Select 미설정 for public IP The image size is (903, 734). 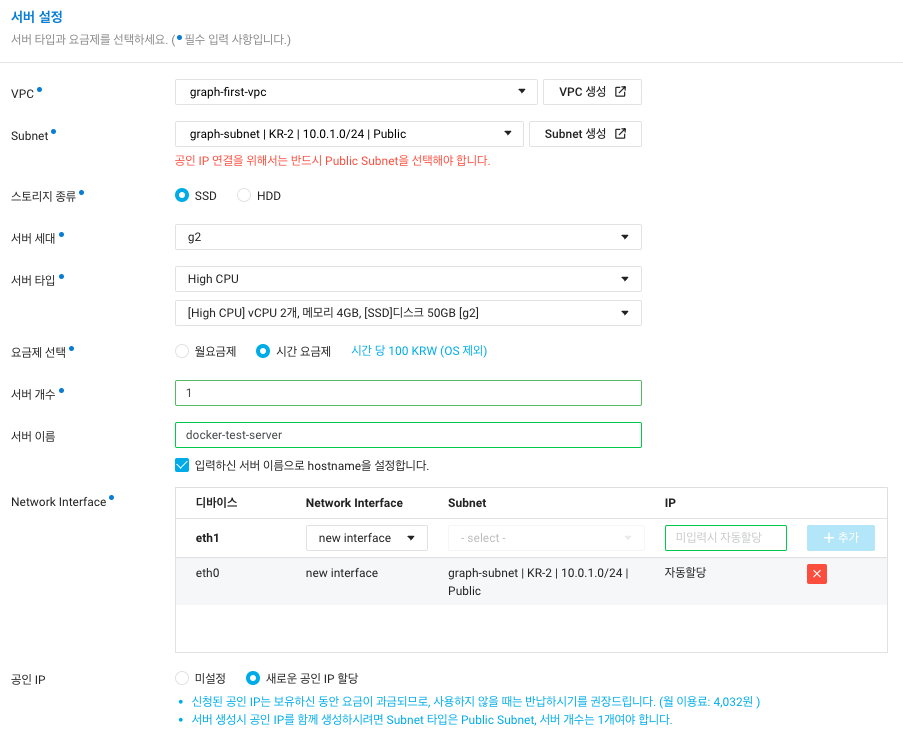pos(182,678)
